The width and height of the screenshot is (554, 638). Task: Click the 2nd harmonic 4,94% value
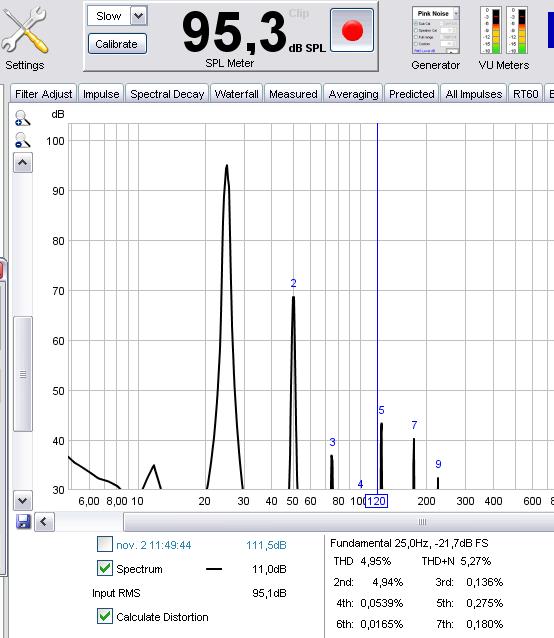[388, 582]
